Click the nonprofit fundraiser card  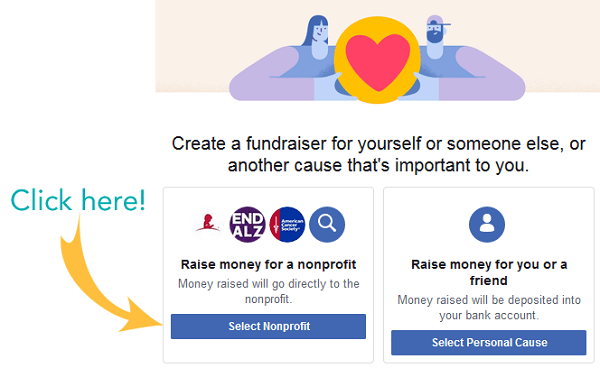pos(268,275)
